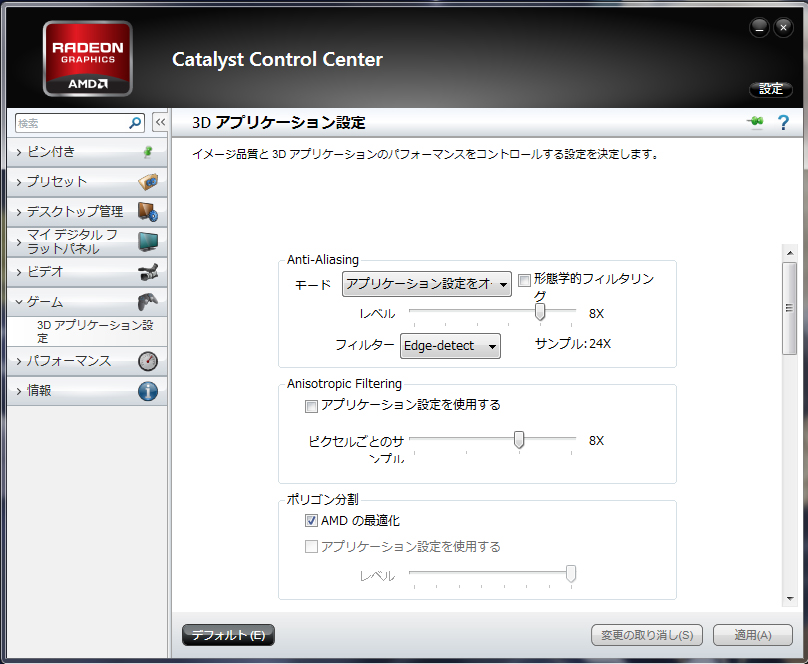The image size is (808, 664).
Task: Click the Radeon Graphics AMD logo
Action: tap(88, 59)
